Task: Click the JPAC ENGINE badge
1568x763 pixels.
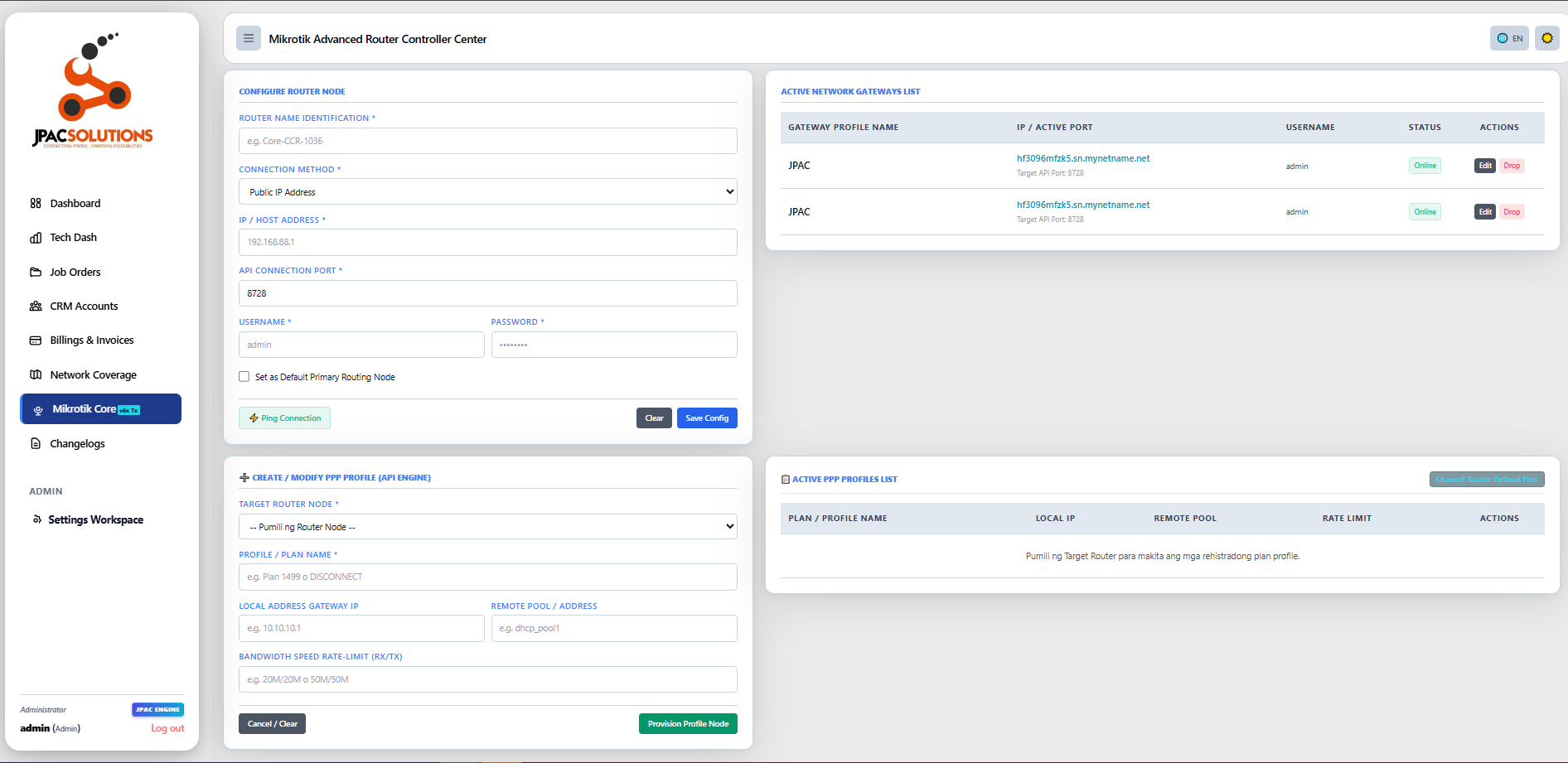Action: click(x=157, y=710)
